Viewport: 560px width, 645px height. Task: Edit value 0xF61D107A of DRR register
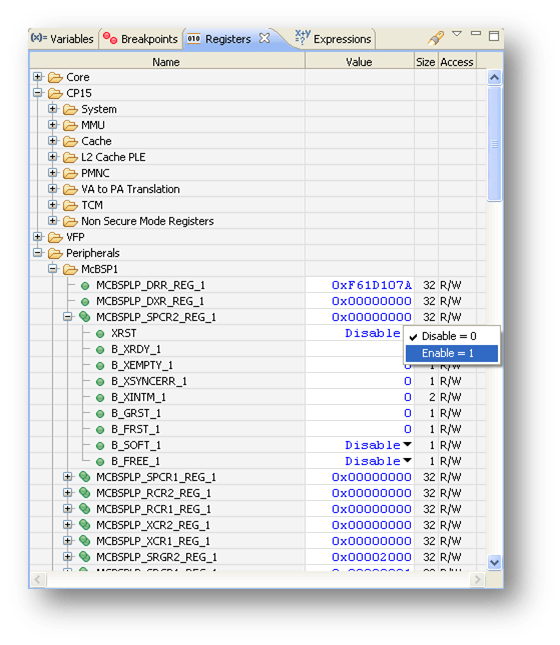point(371,285)
